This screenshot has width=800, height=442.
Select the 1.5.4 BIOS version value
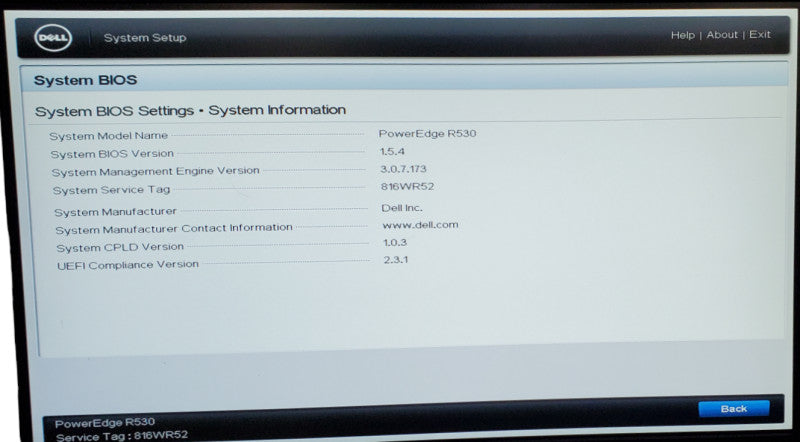tap(392, 152)
